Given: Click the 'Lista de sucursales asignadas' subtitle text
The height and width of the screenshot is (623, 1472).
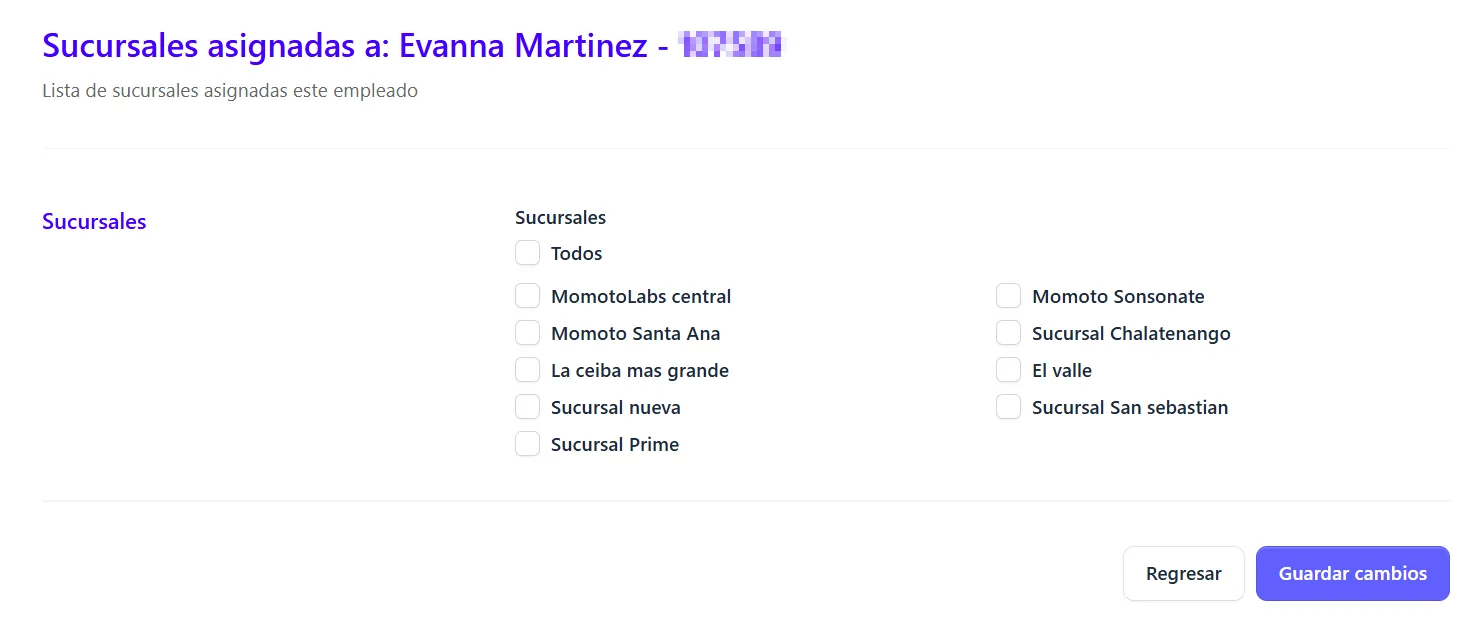Looking at the screenshot, I should tap(230, 91).
